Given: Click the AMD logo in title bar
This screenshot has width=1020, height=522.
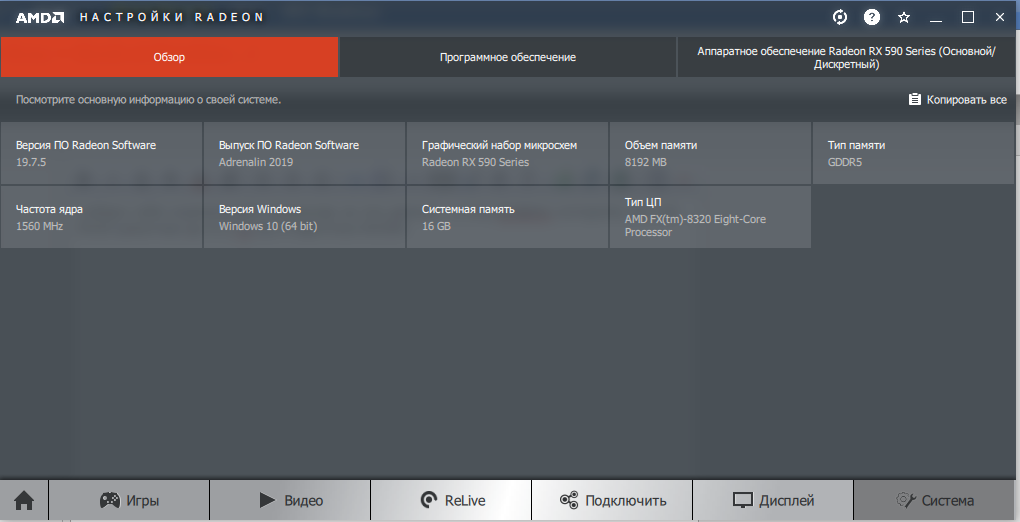Looking at the screenshot, I should point(40,18).
